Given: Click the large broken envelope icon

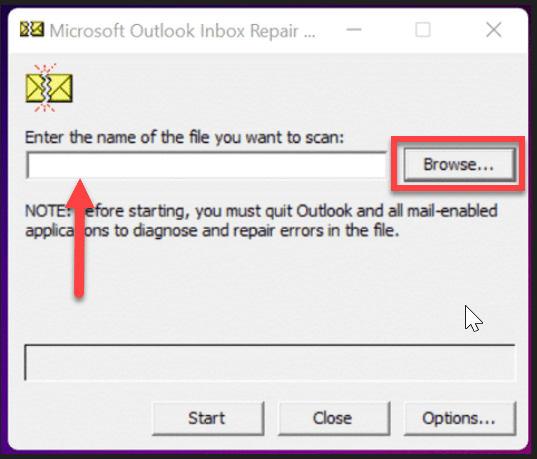Looking at the screenshot, I should (49, 88).
